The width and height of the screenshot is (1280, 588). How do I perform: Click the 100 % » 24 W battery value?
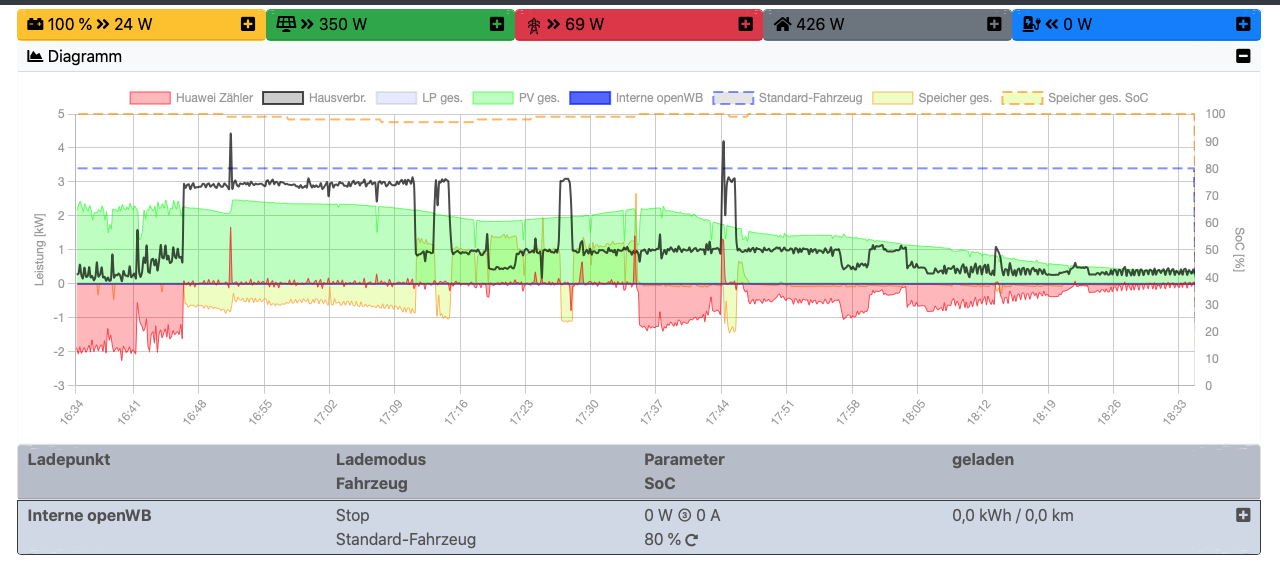point(102,24)
